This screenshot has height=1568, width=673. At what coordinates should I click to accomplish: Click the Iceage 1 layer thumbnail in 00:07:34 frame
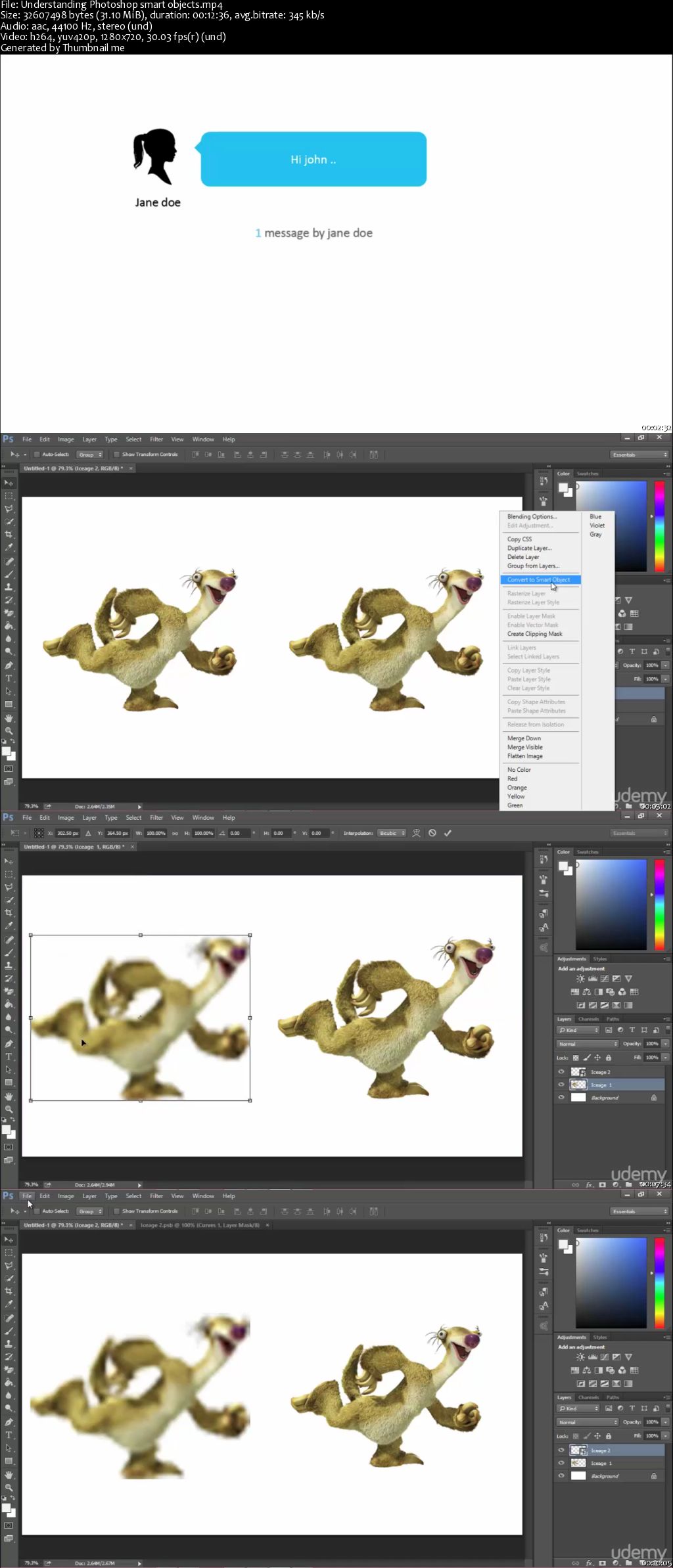point(578,1085)
